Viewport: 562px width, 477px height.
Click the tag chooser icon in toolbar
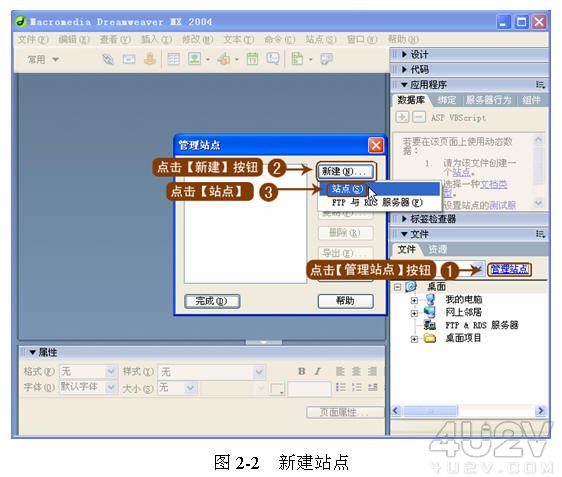[326, 59]
